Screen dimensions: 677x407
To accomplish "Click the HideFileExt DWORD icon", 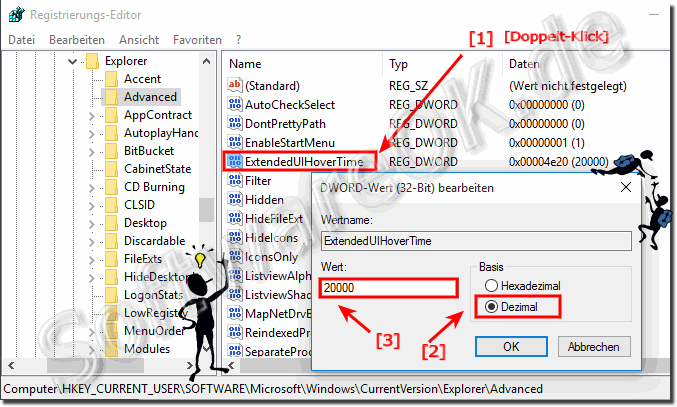I will (x=234, y=218).
